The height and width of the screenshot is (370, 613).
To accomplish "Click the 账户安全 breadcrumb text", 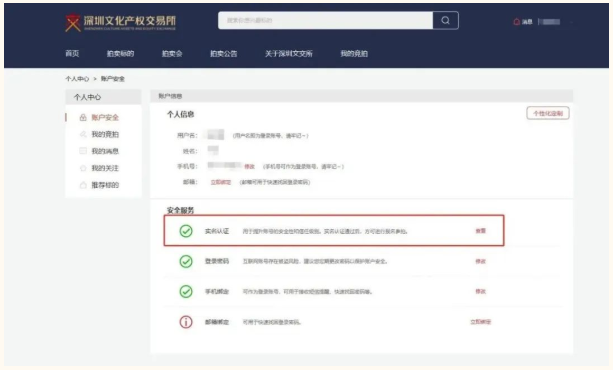I will pos(113,79).
